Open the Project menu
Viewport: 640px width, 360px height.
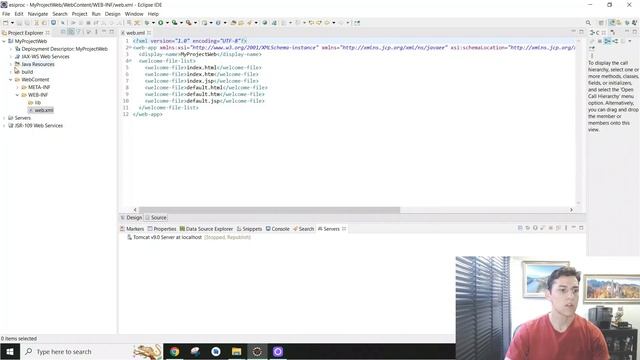[79, 14]
